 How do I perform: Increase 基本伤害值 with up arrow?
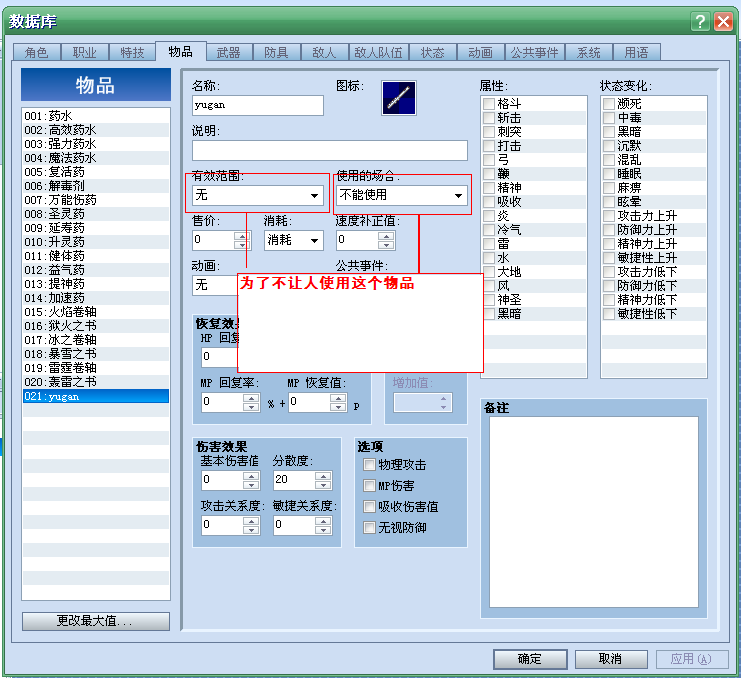click(251, 475)
